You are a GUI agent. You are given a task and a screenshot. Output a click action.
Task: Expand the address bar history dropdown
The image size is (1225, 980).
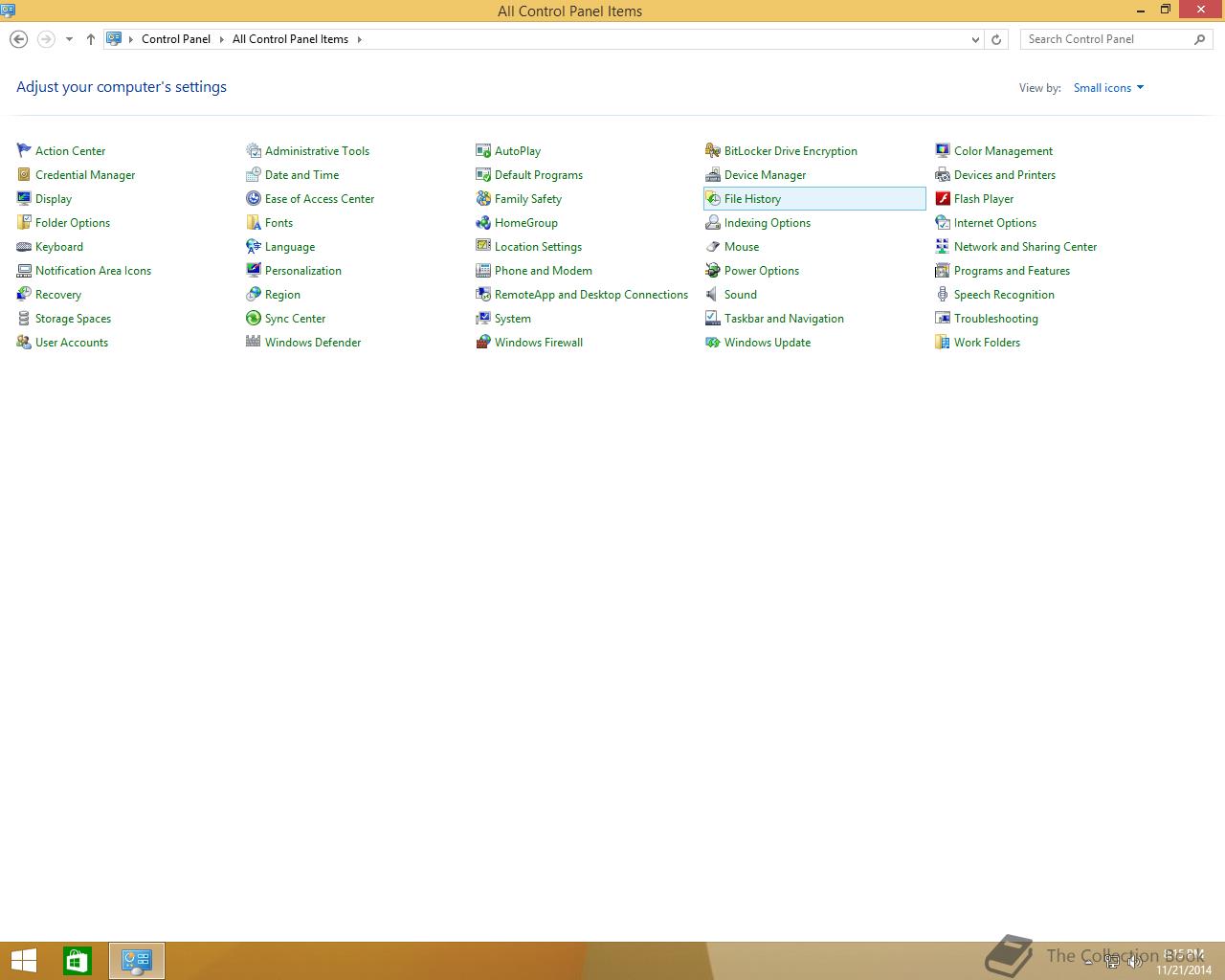pyautogui.click(x=975, y=39)
